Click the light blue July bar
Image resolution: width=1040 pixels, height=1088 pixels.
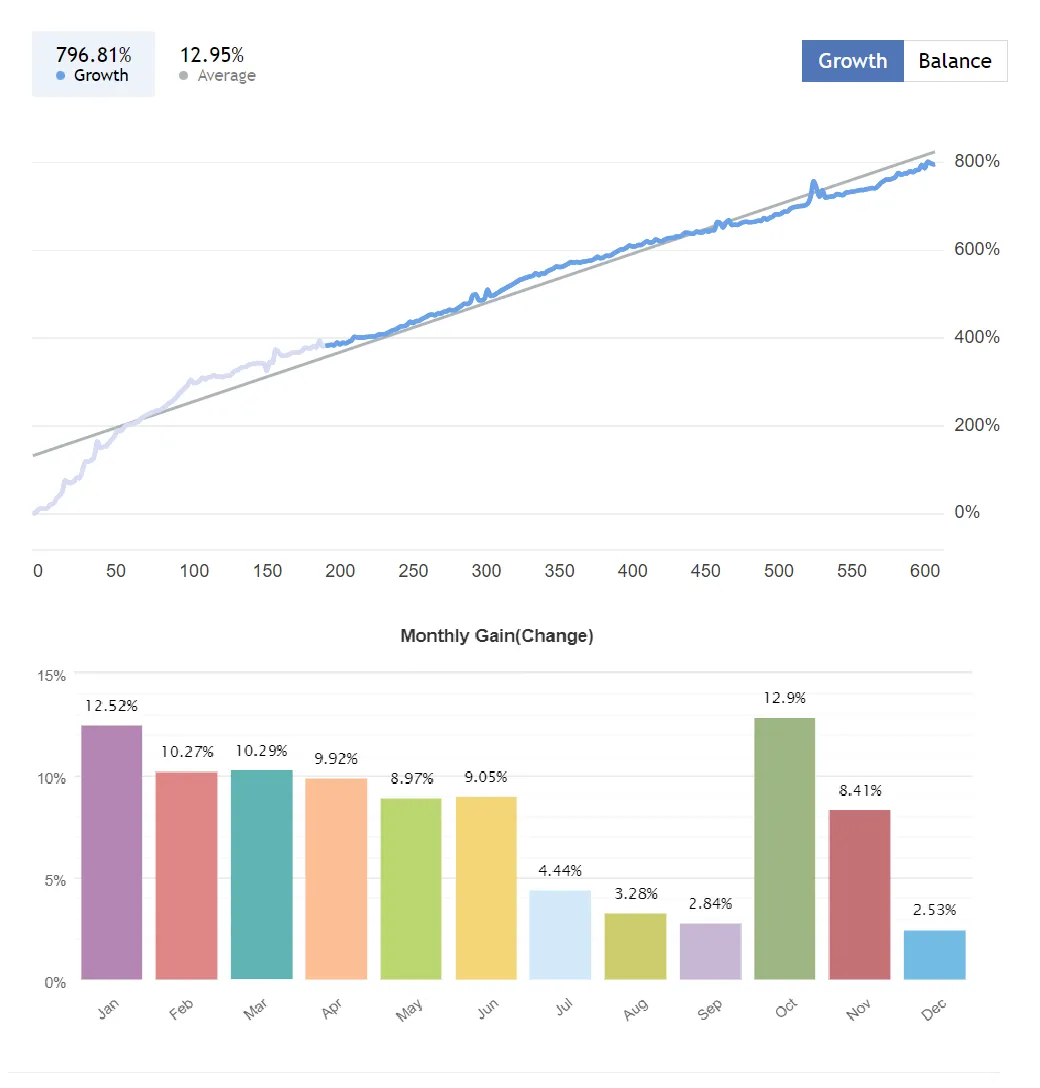[x=560, y=935]
